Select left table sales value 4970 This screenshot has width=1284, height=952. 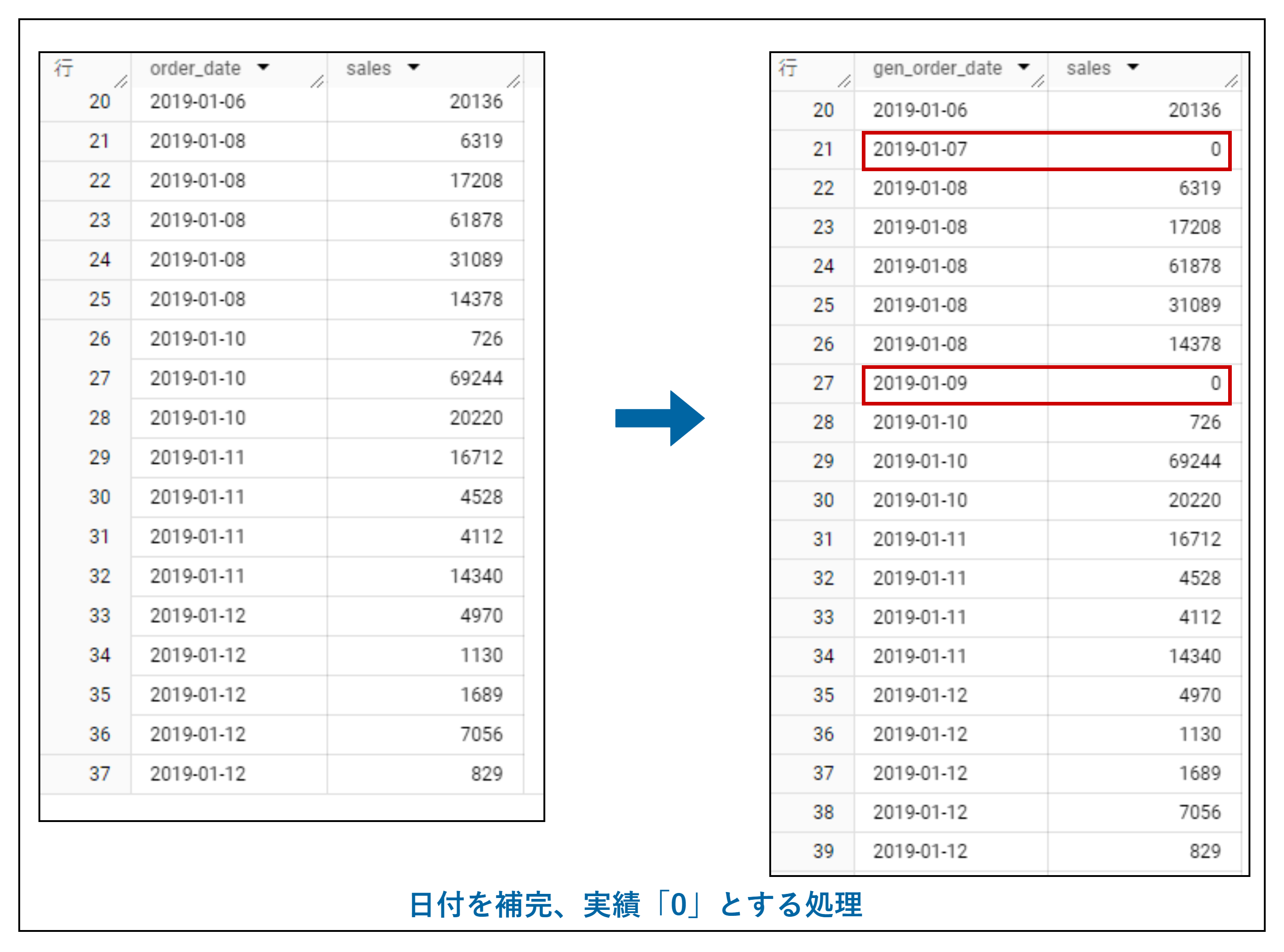tap(481, 616)
